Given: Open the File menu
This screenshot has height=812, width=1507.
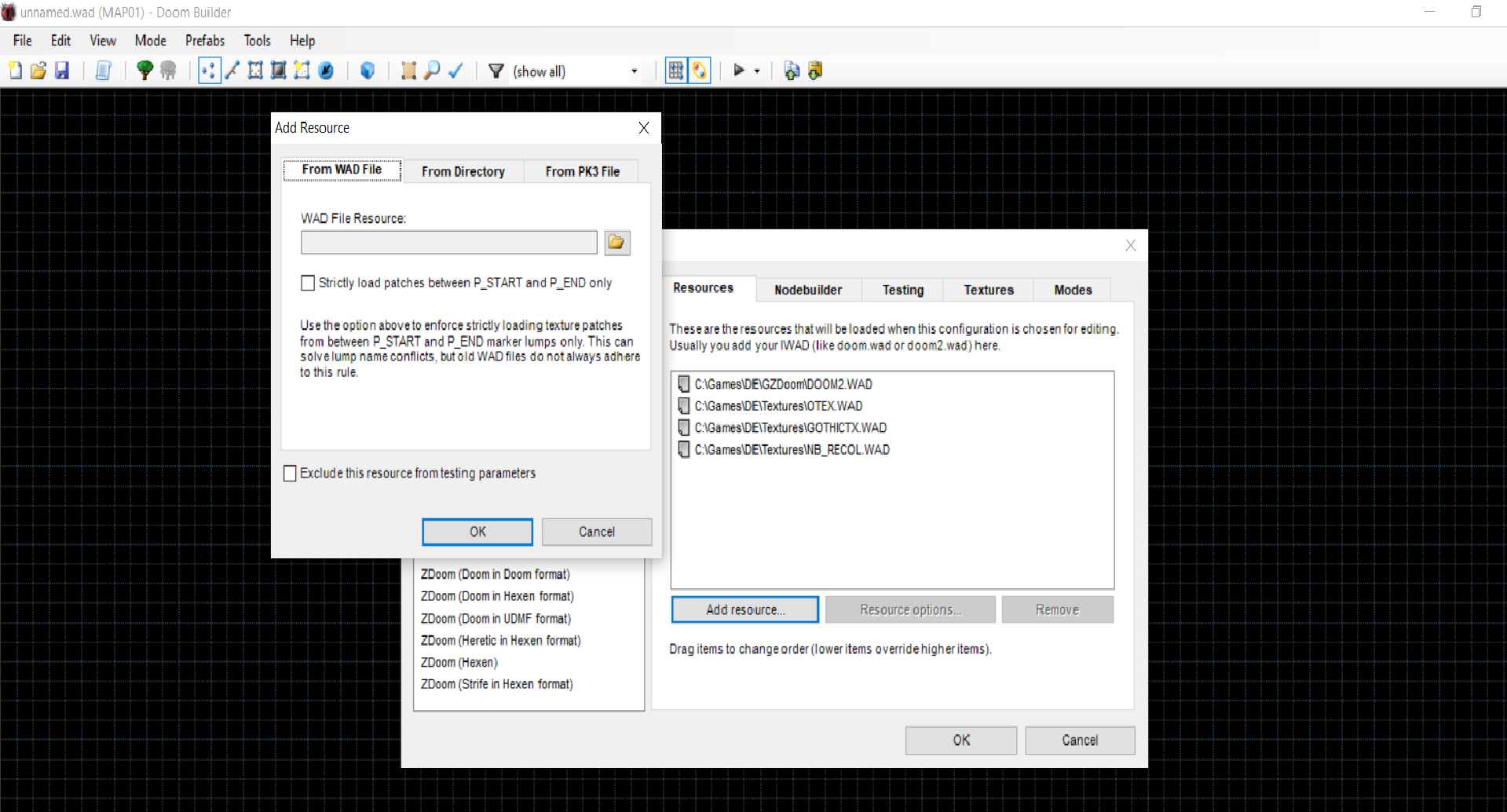Looking at the screenshot, I should (x=23, y=41).
